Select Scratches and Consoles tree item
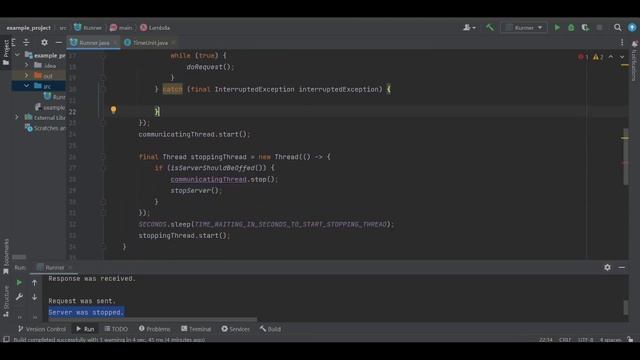This screenshot has height=360, width=640. pos(45,128)
